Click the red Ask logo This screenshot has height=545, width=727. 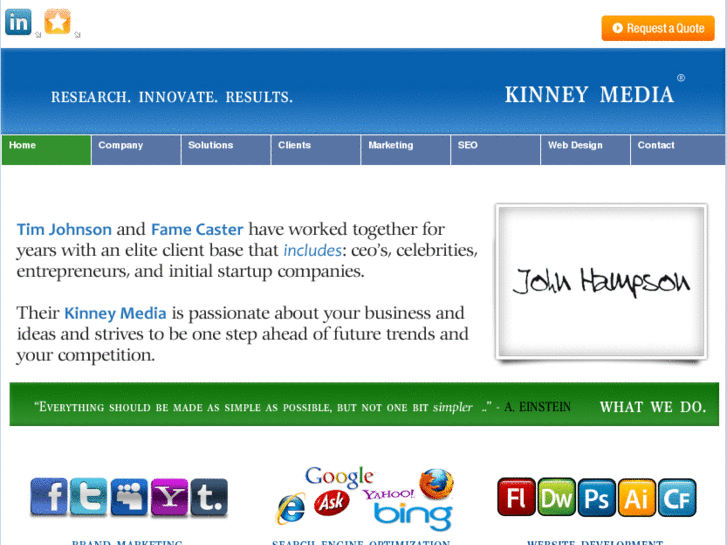[x=332, y=503]
